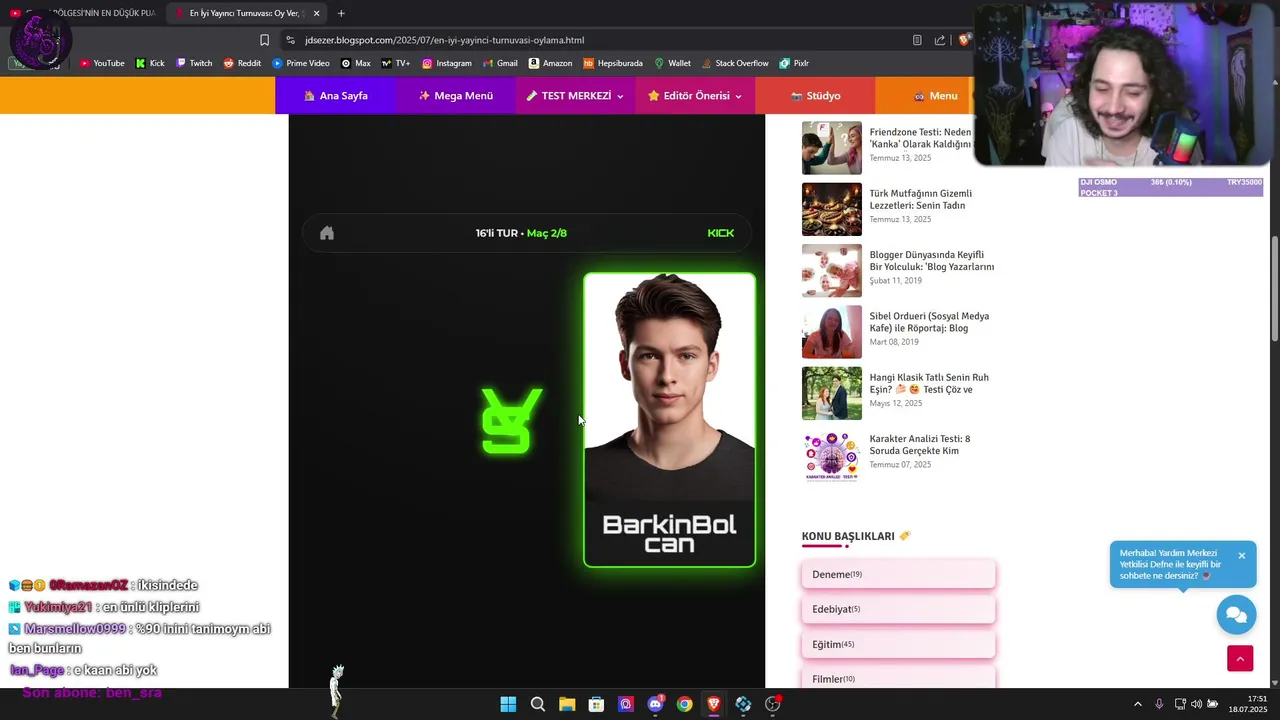Open the Gmail bookmark
The width and height of the screenshot is (1280, 720).
[x=500, y=63]
